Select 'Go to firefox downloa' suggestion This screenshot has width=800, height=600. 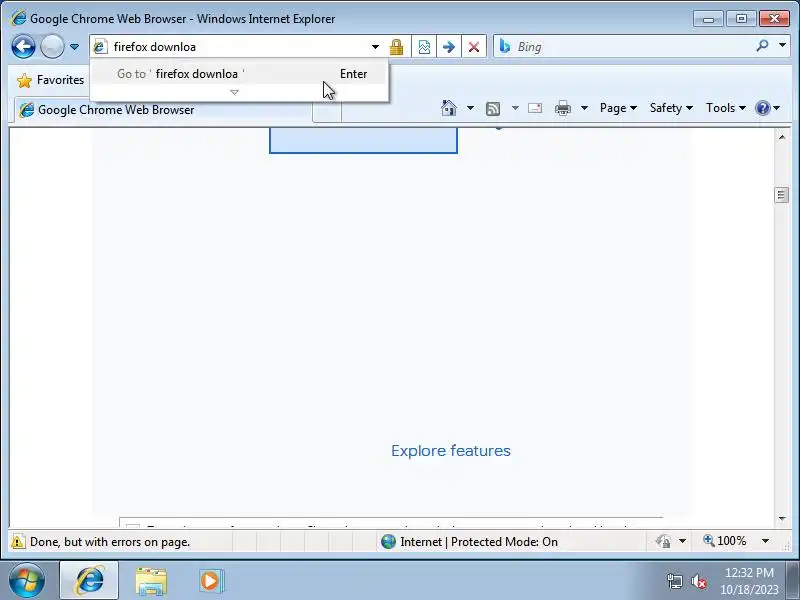[x=239, y=74]
